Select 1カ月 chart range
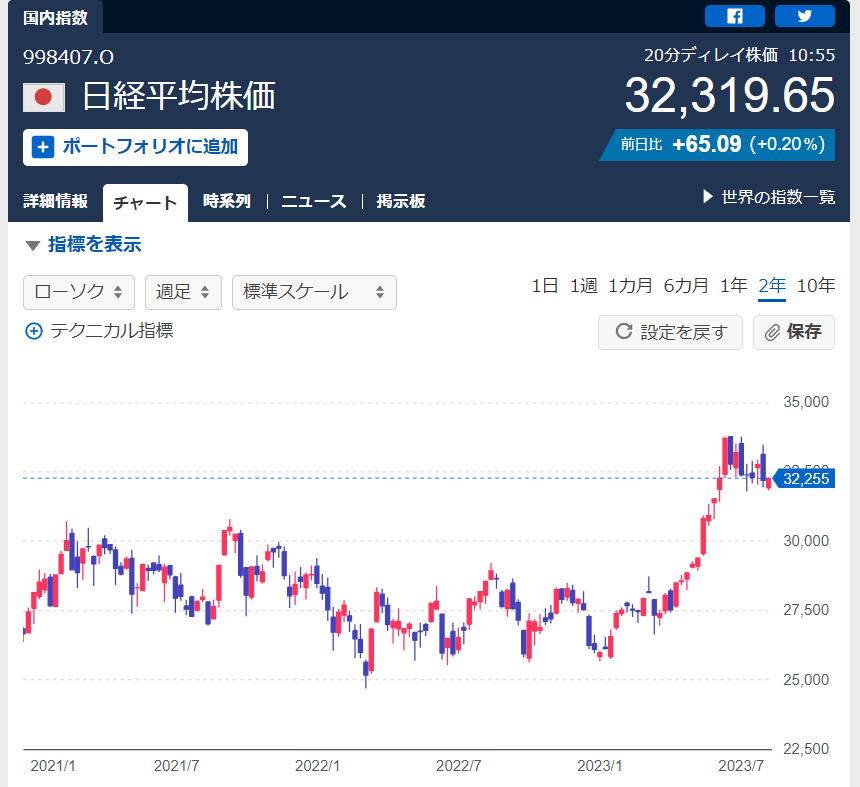The width and height of the screenshot is (860, 787). [631, 286]
